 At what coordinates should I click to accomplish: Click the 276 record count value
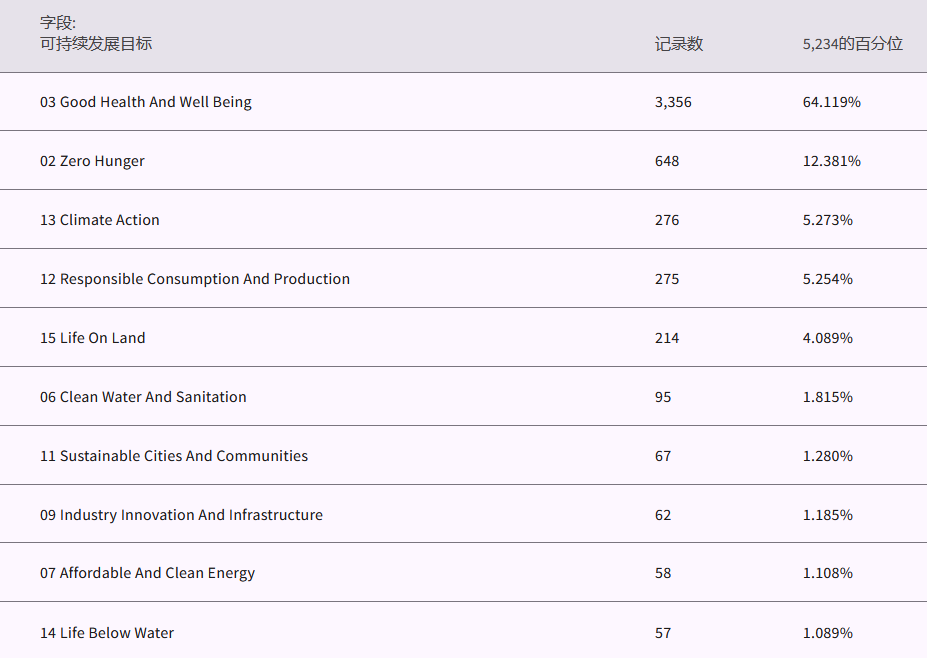point(667,220)
